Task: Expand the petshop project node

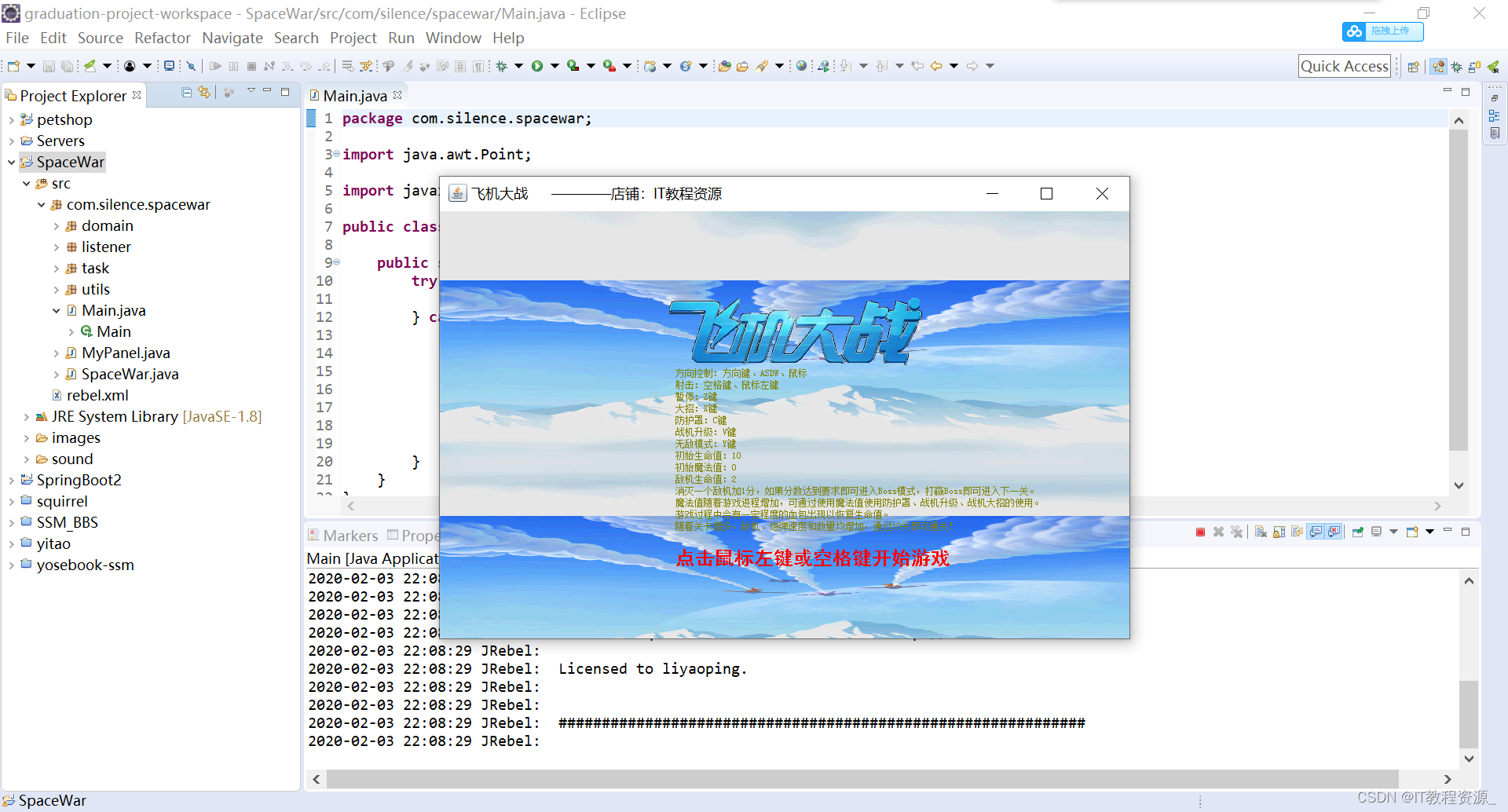Action: point(11,119)
